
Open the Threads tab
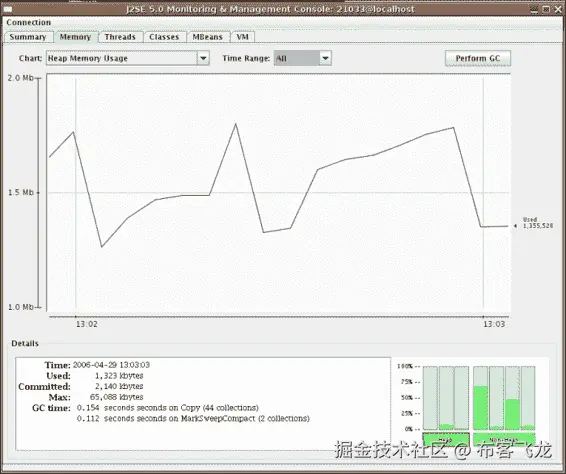[120, 37]
